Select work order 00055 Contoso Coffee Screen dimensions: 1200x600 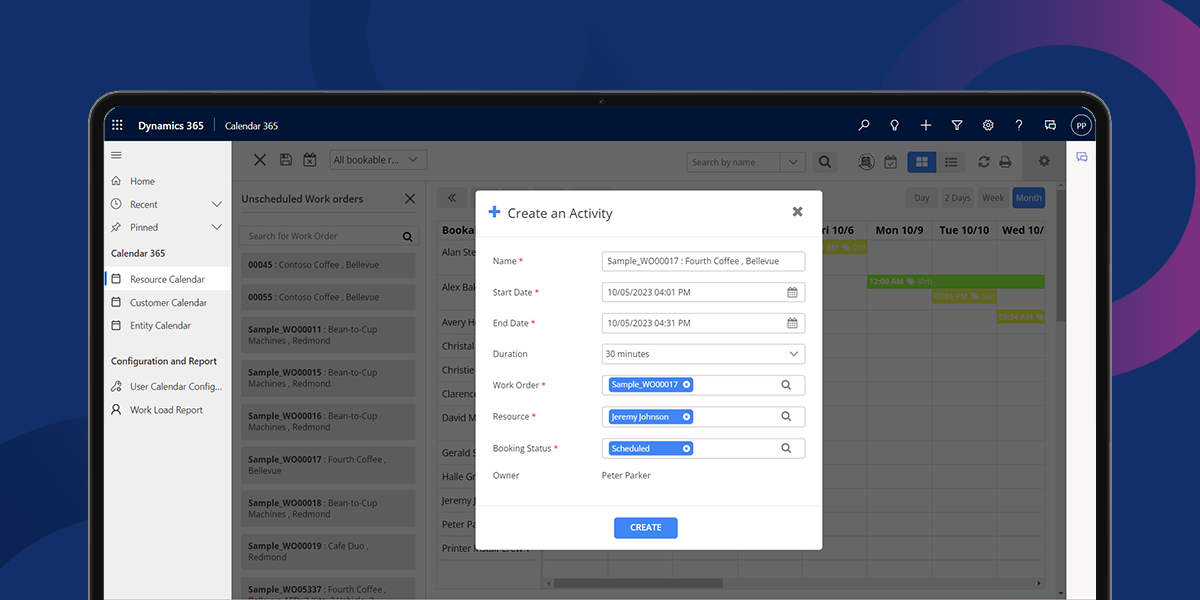pos(328,297)
